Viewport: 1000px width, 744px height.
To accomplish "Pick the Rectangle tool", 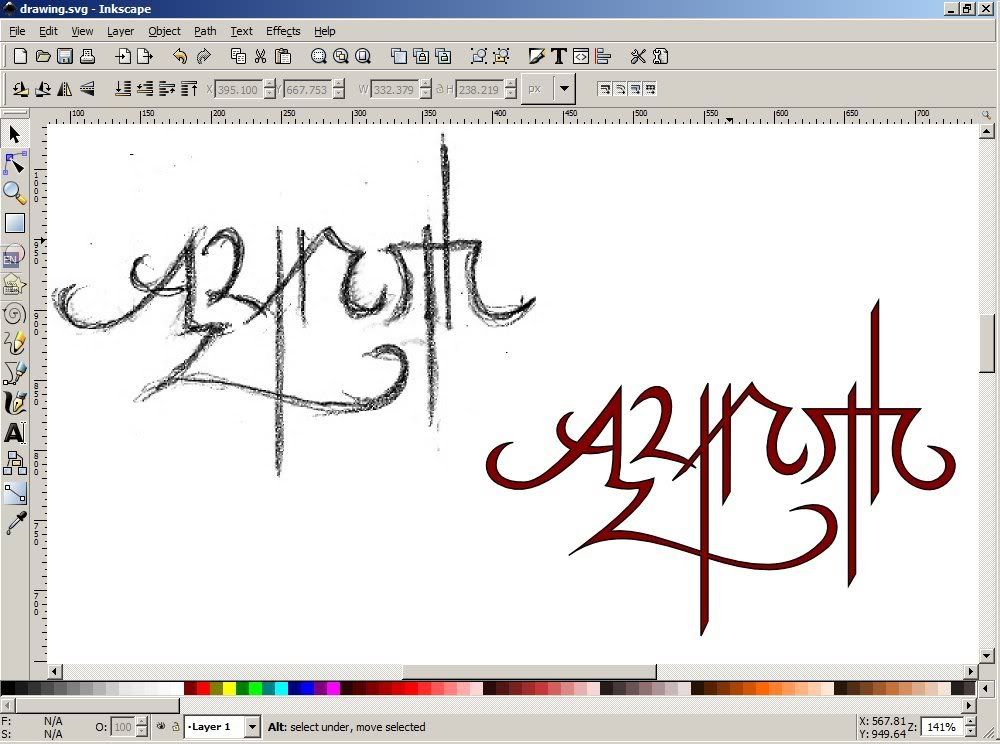I will (x=14, y=223).
